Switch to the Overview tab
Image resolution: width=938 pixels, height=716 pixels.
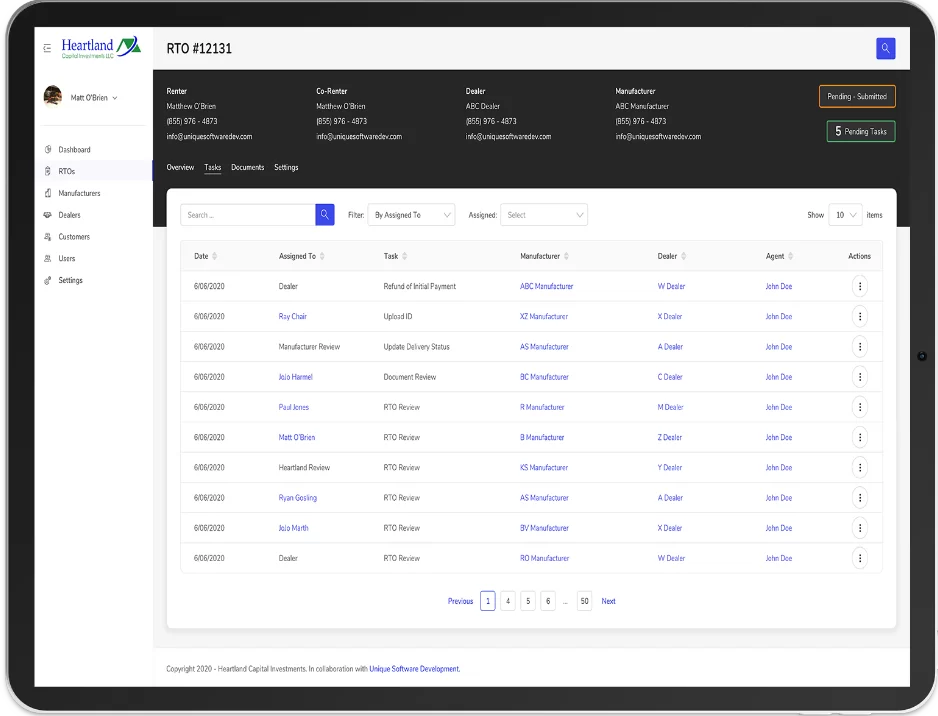180,167
